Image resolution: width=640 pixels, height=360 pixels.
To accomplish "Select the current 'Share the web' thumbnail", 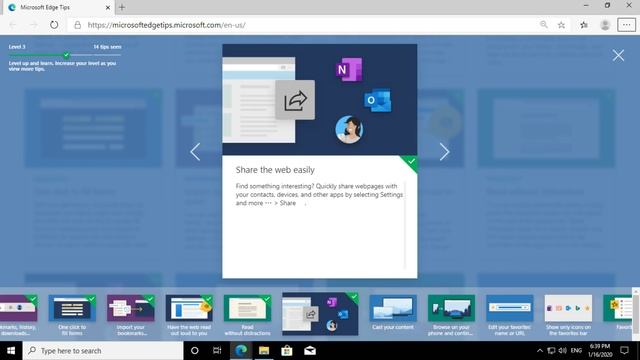I will [x=320, y=314].
